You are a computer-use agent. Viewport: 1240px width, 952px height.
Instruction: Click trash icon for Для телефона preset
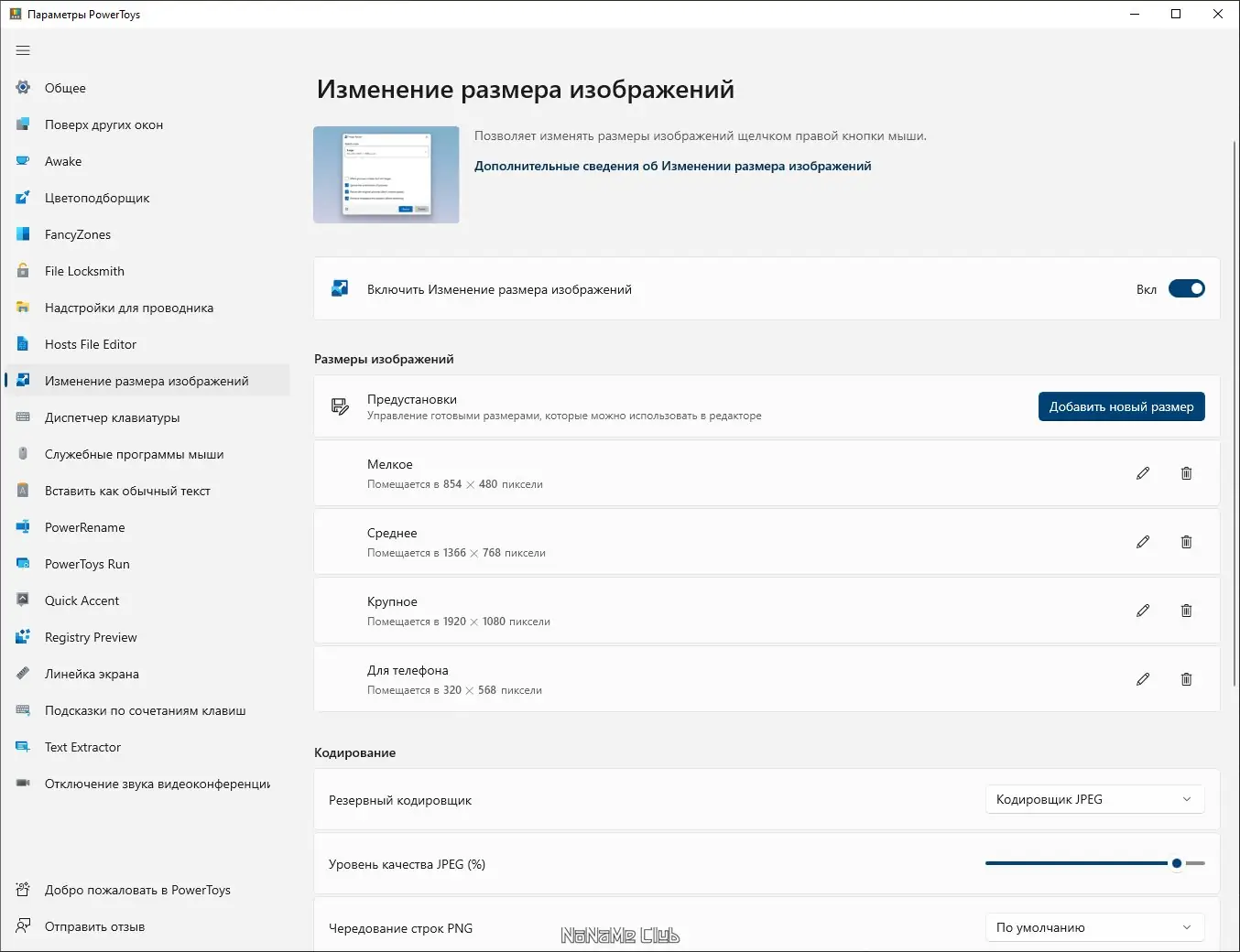click(x=1186, y=679)
